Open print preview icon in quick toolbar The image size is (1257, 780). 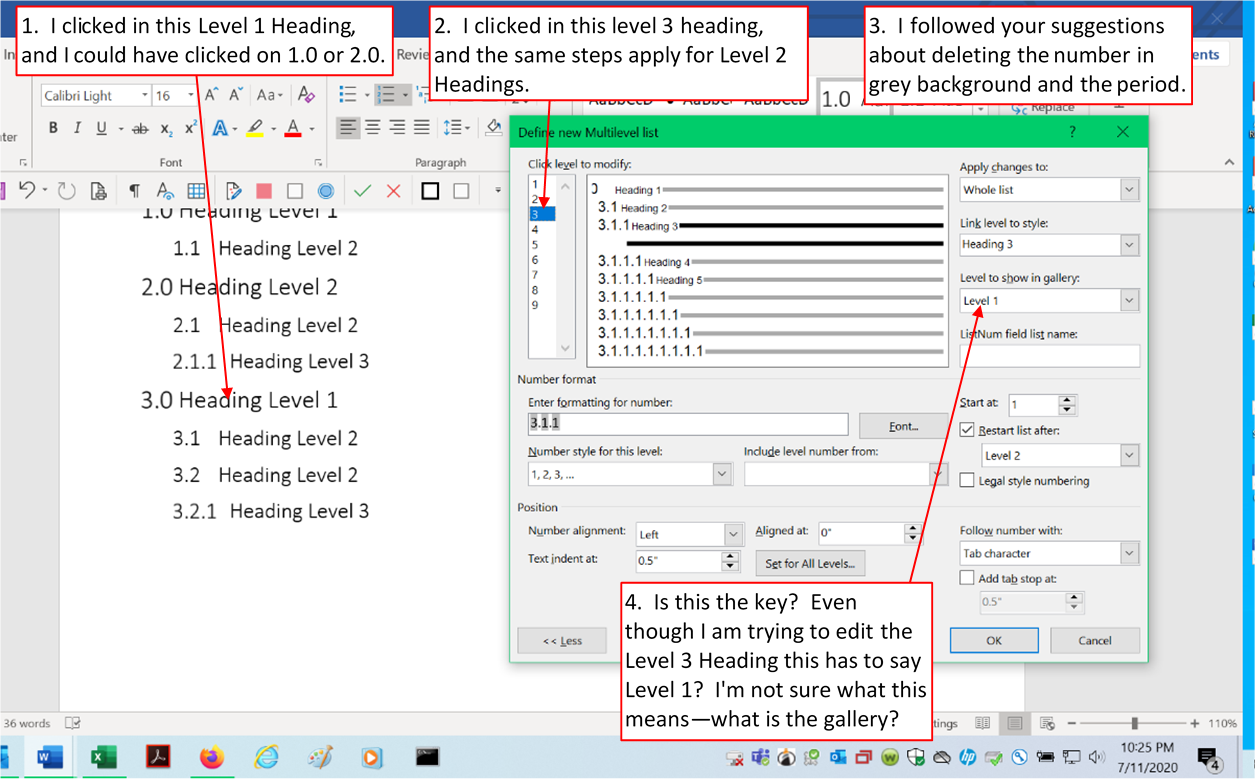point(98,191)
